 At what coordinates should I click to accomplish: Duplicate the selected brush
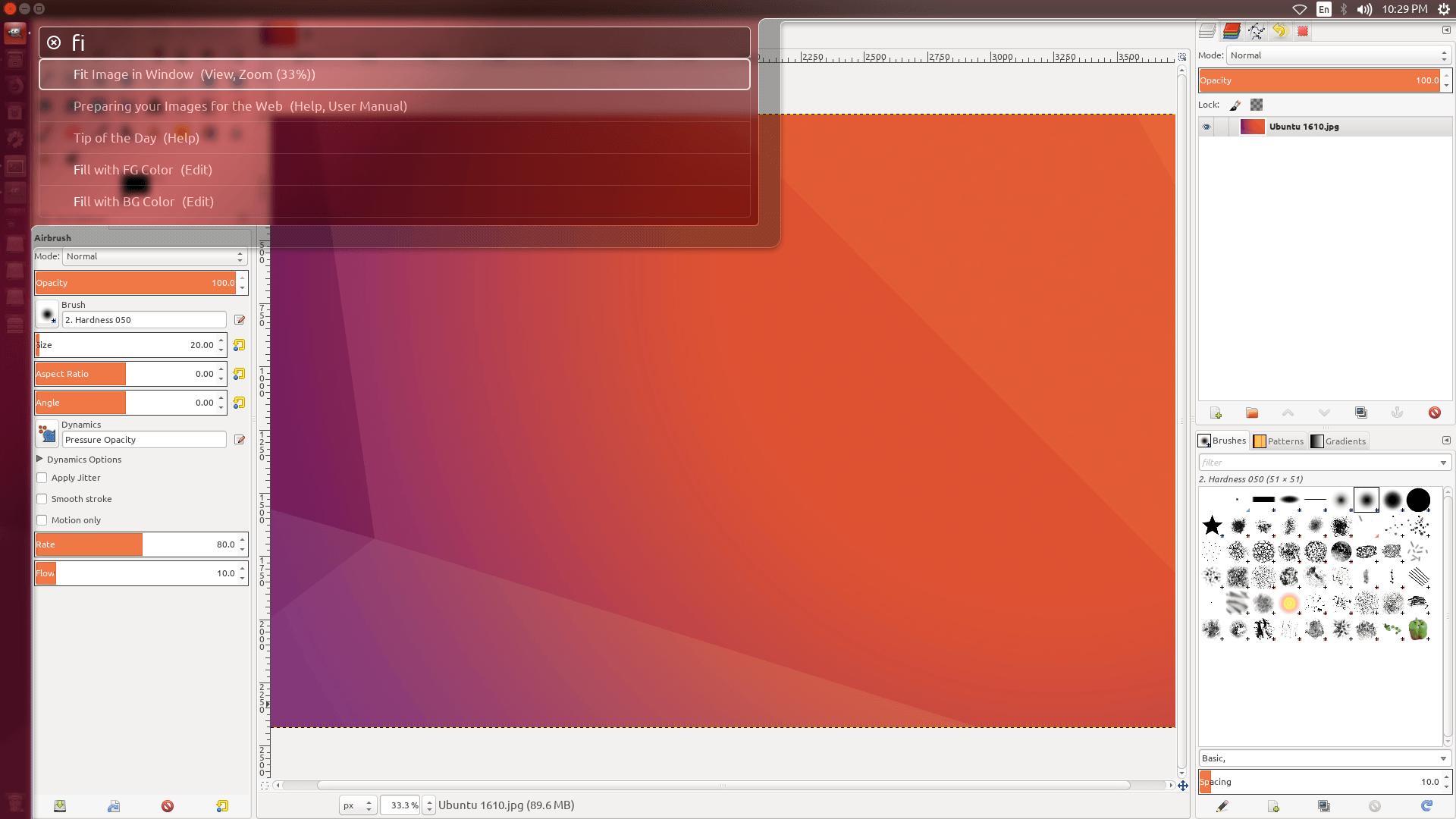pyautogui.click(x=1324, y=806)
